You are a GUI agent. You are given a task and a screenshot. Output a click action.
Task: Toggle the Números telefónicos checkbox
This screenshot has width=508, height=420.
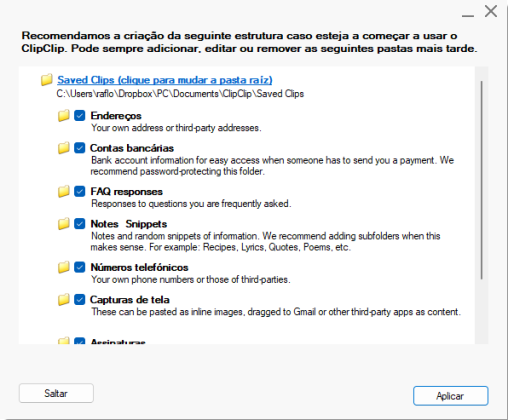pyautogui.click(x=80, y=267)
